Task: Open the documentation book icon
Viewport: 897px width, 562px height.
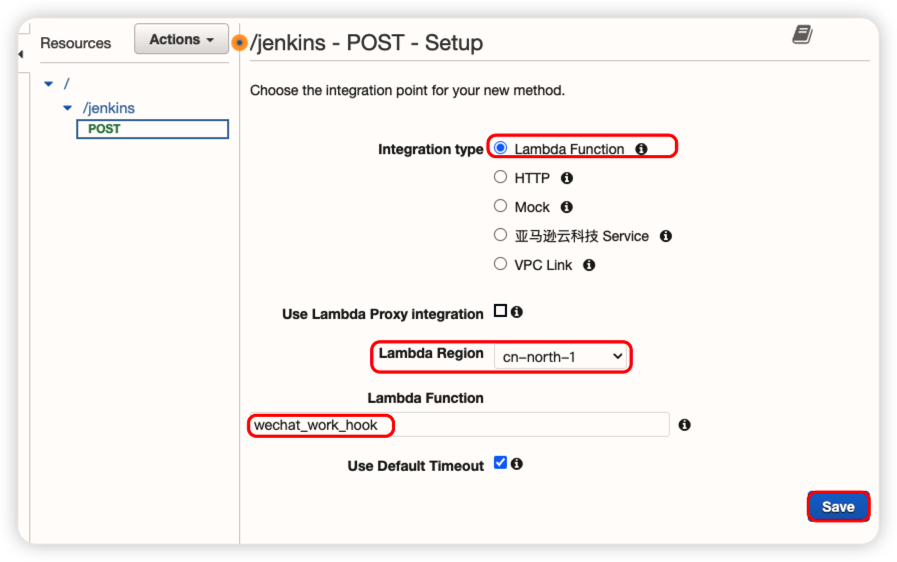Action: 802,35
